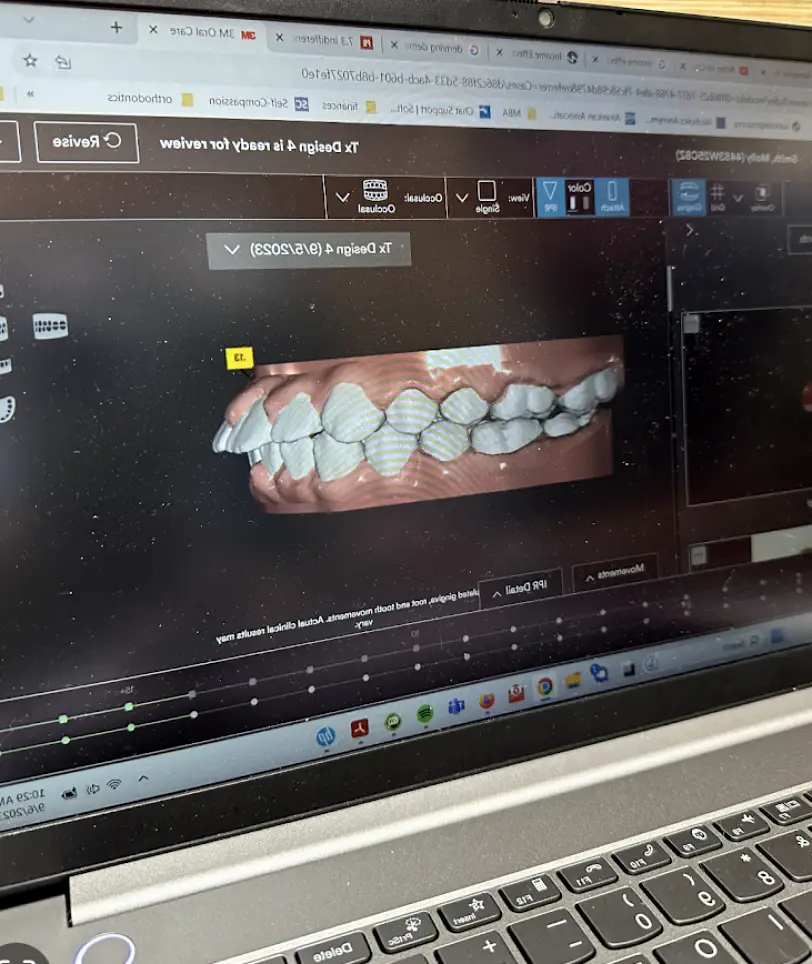Toggle the Color option in toolbar
The height and width of the screenshot is (964, 812).
pyautogui.click(x=579, y=197)
